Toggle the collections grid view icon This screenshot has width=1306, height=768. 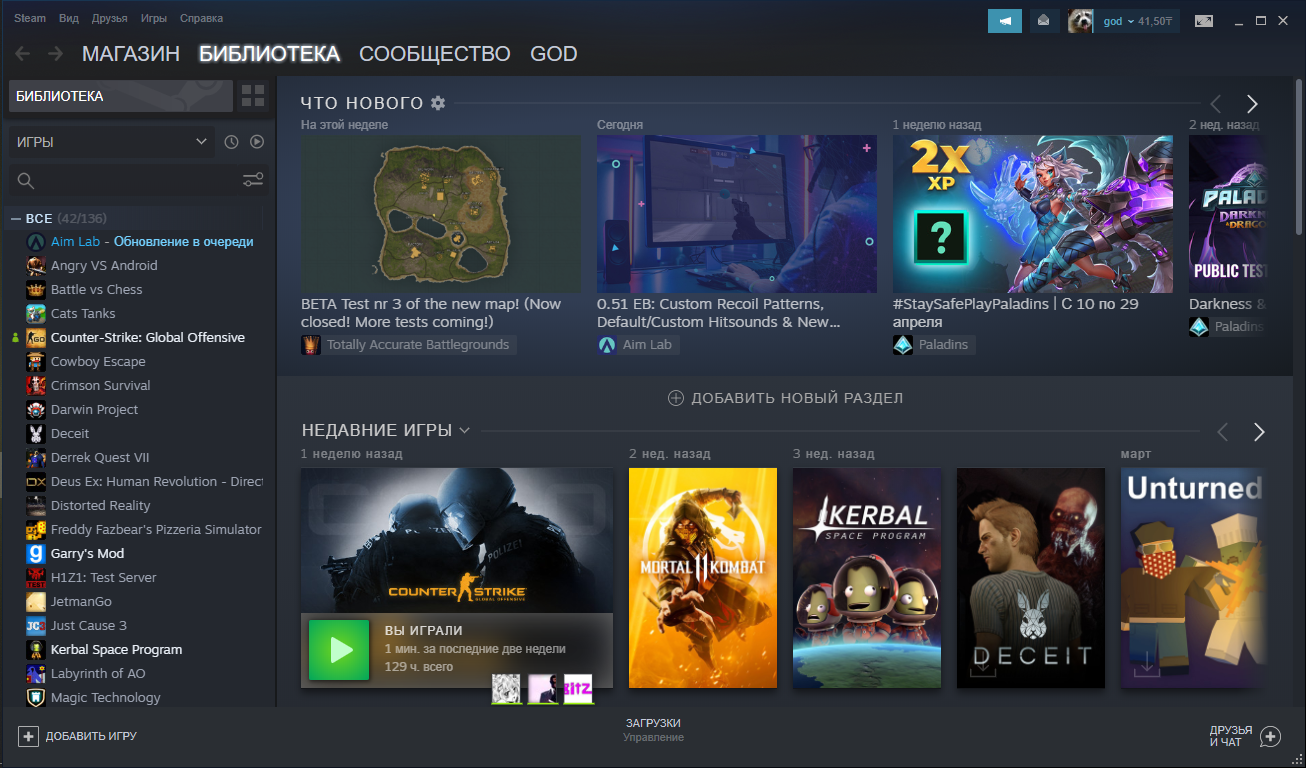[x=253, y=96]
